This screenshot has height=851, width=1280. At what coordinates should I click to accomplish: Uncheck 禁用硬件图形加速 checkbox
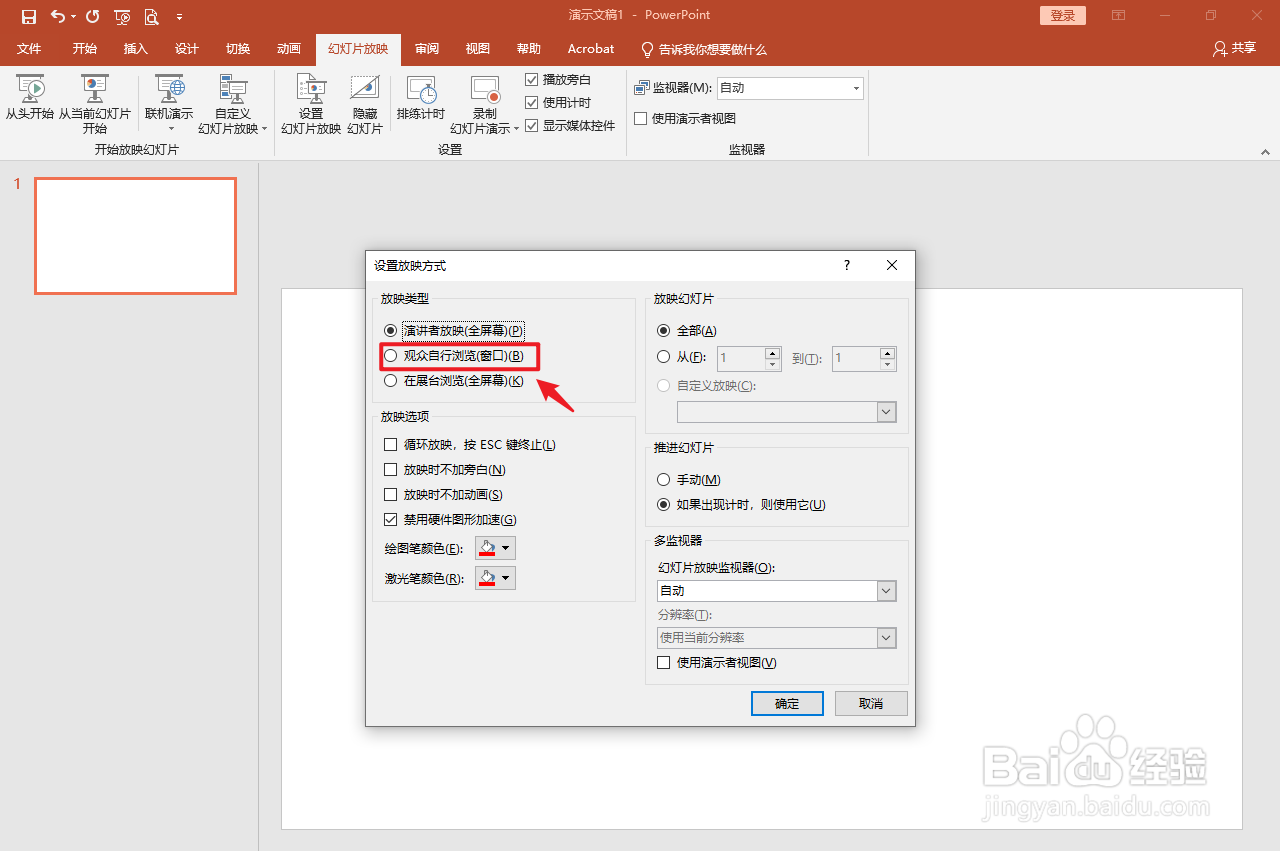coord(391,519)
